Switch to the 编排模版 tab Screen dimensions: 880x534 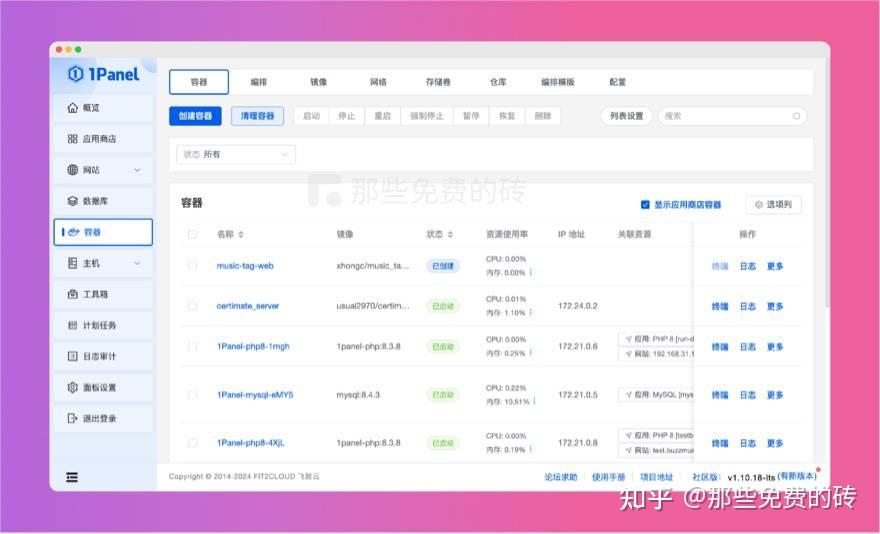558,82
